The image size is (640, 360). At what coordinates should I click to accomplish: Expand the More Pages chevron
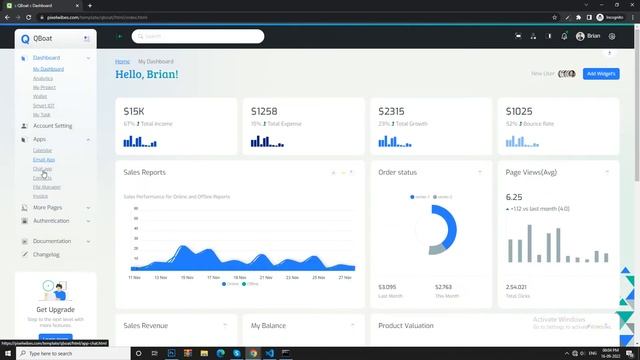coord(88,208)
